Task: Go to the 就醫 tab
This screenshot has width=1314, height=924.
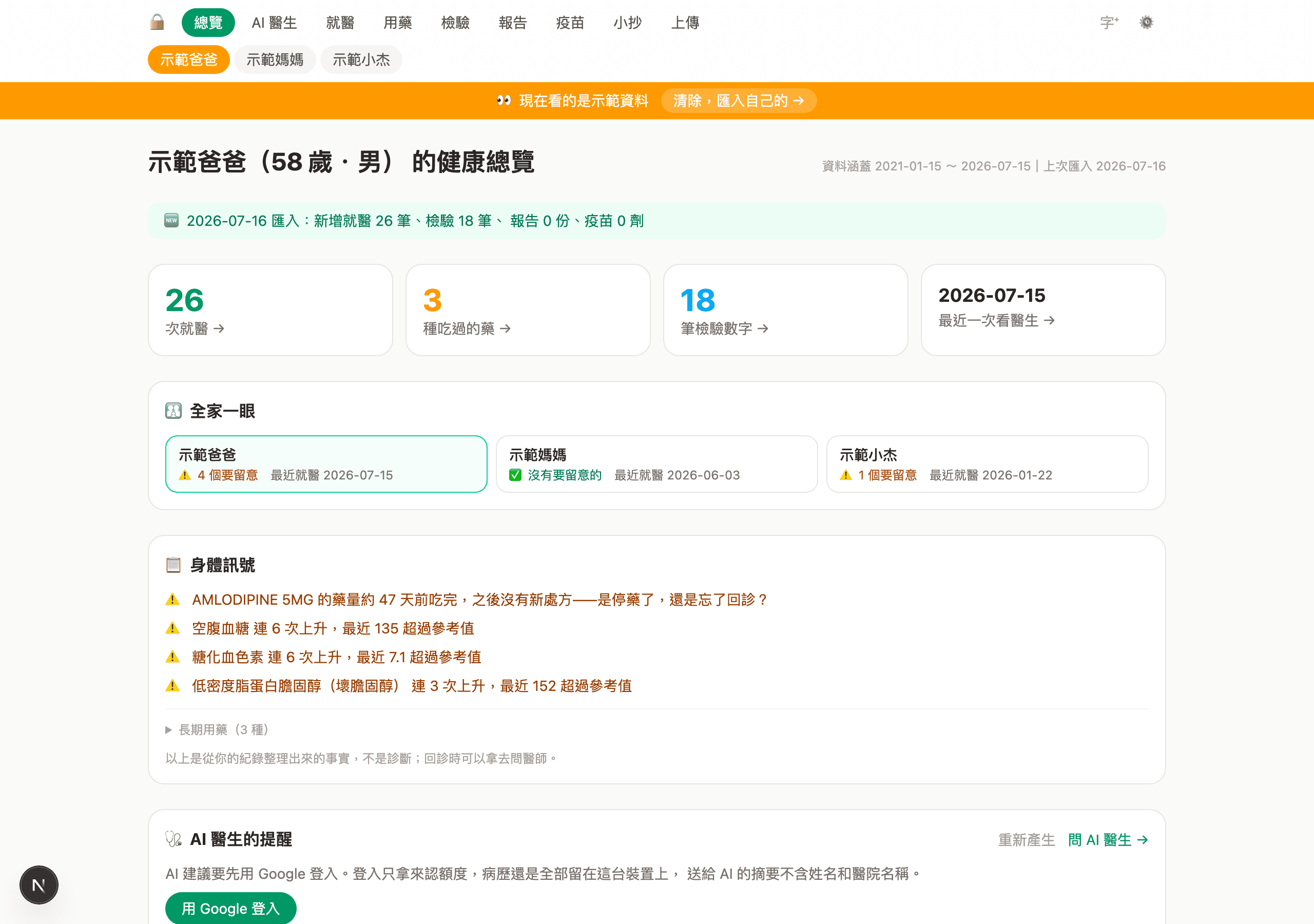Action: (x=340, y=22)
